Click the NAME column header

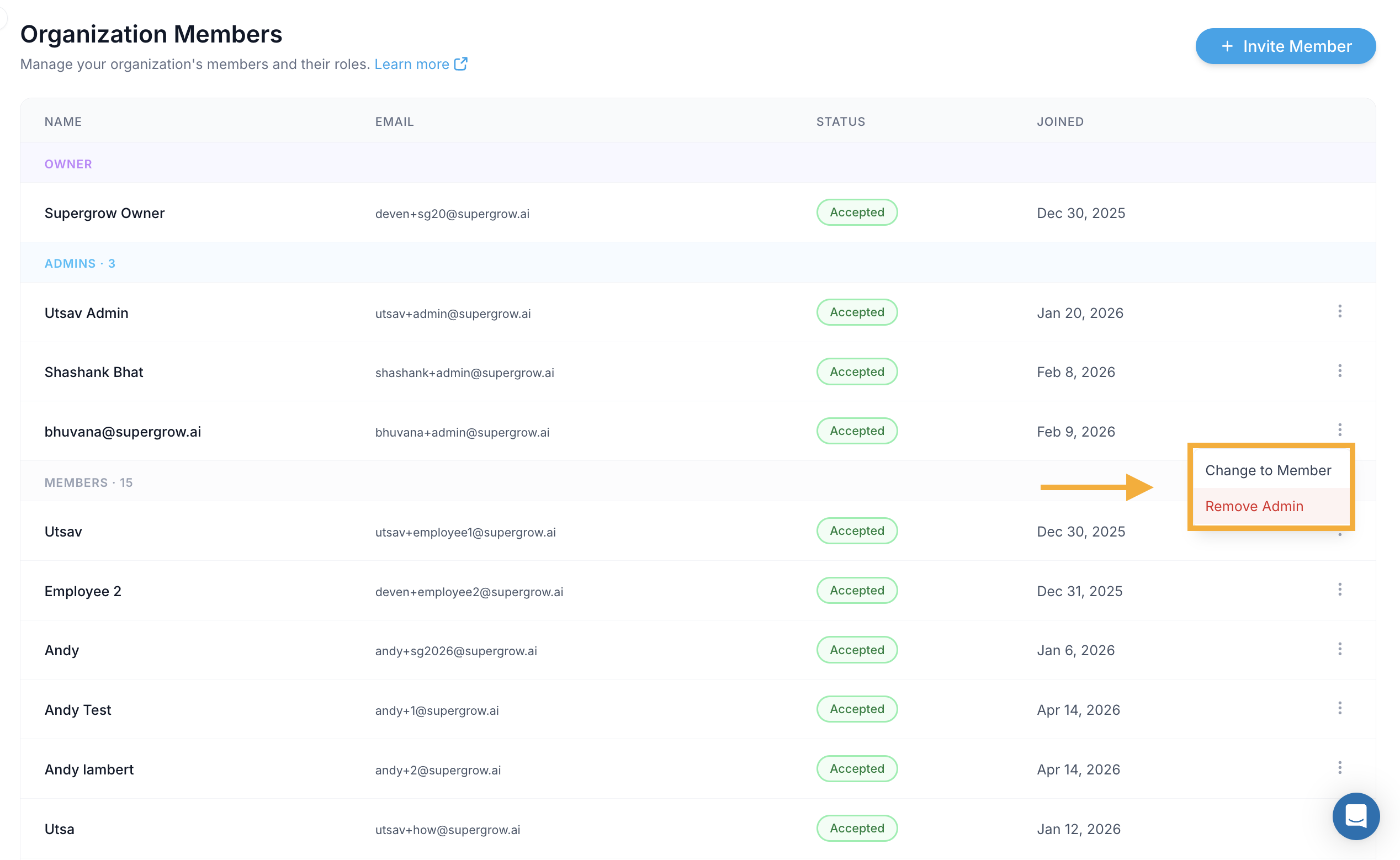(x=63, y=122)
